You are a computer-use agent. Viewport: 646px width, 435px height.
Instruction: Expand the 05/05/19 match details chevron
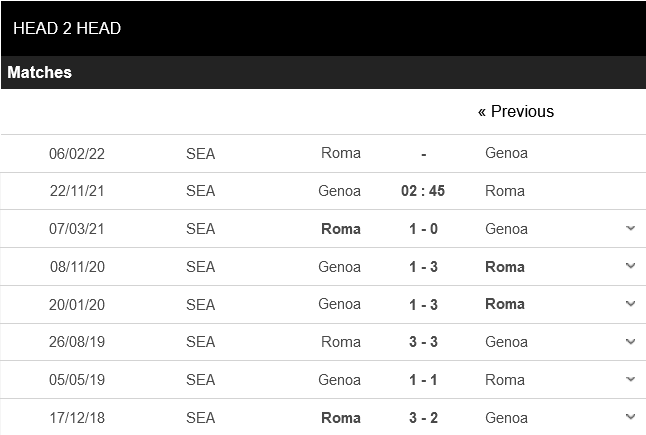pyautogui.click(x=630, y=380)
